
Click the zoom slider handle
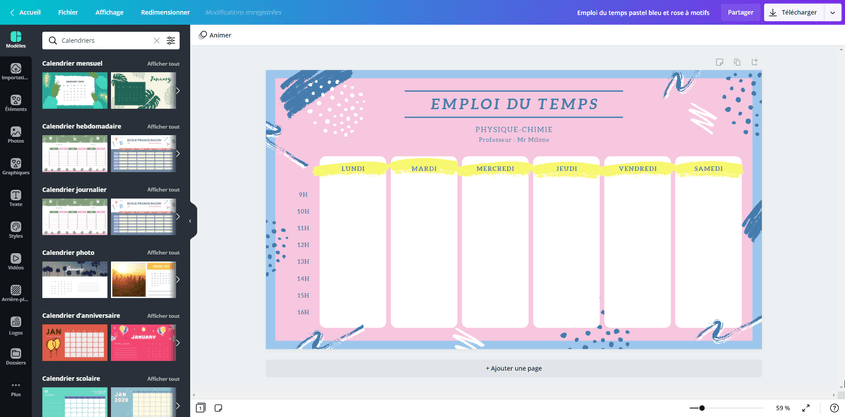click(702, 408)
